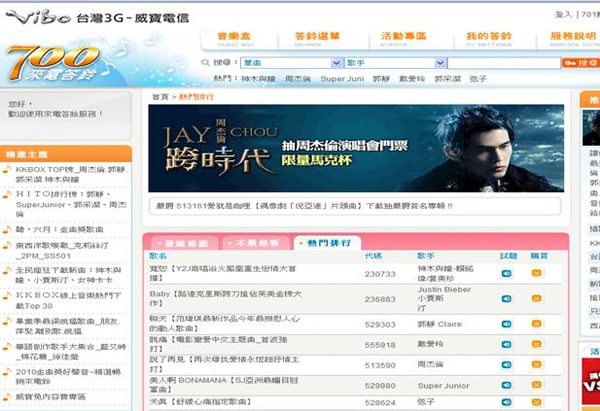Switch to the middle pink tab 本週最新

(x=256, y=243)
